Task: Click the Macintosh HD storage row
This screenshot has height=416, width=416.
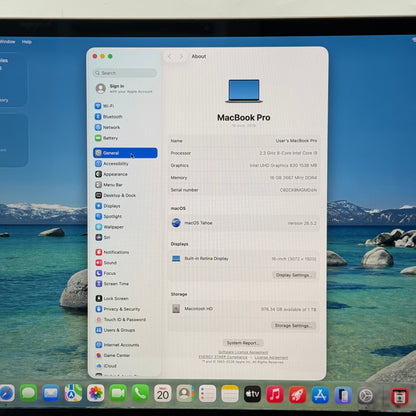Action: (244, 309)
